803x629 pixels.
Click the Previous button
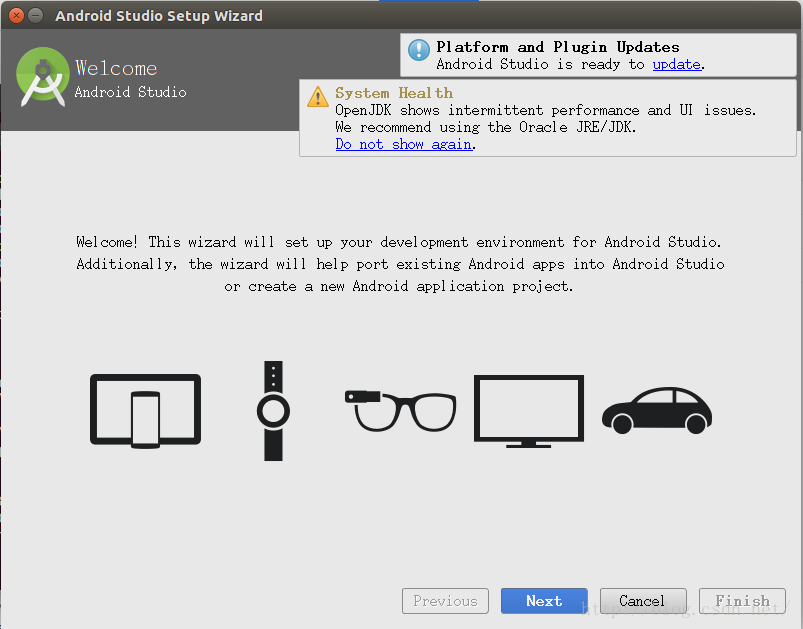coord(445,601)
